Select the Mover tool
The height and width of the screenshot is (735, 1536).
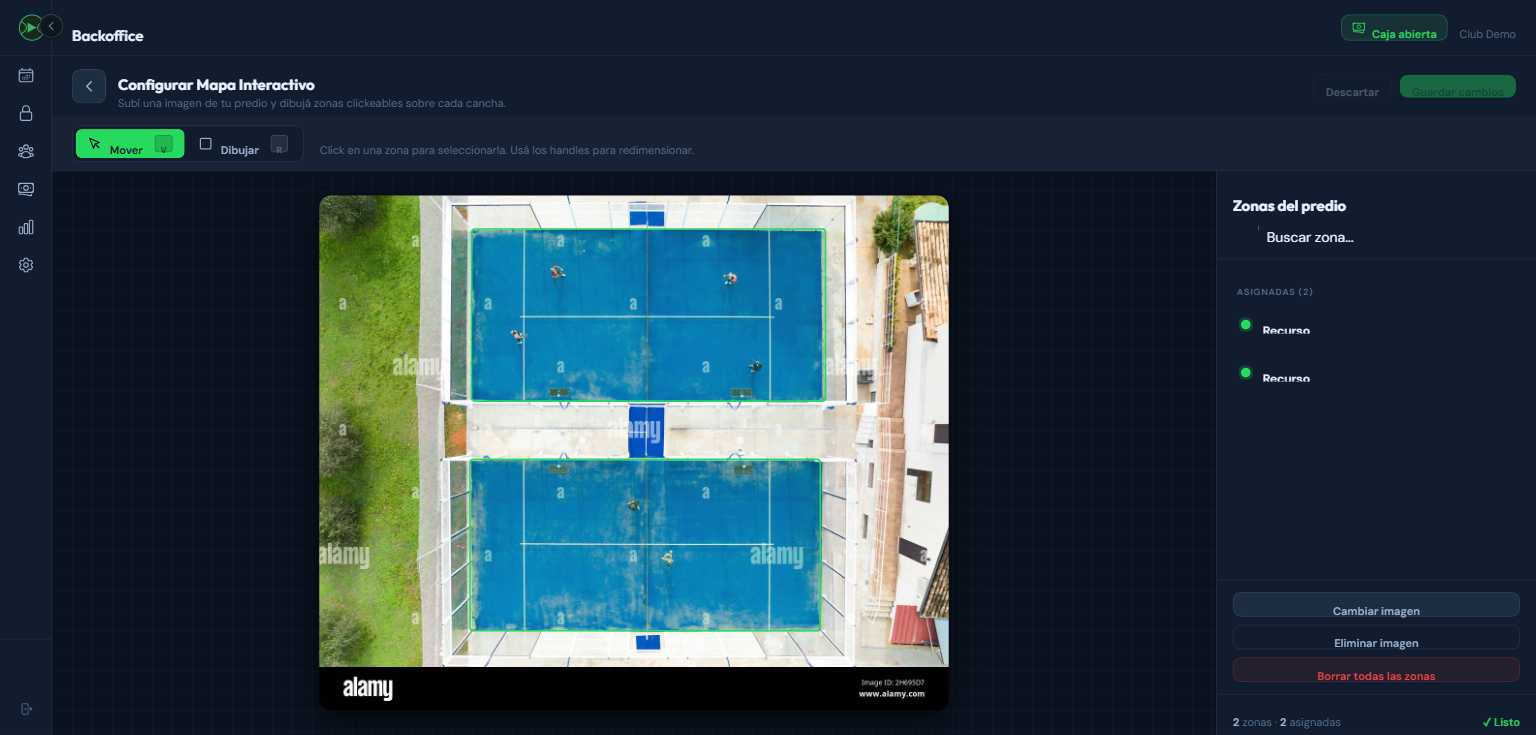pos(130,144)
